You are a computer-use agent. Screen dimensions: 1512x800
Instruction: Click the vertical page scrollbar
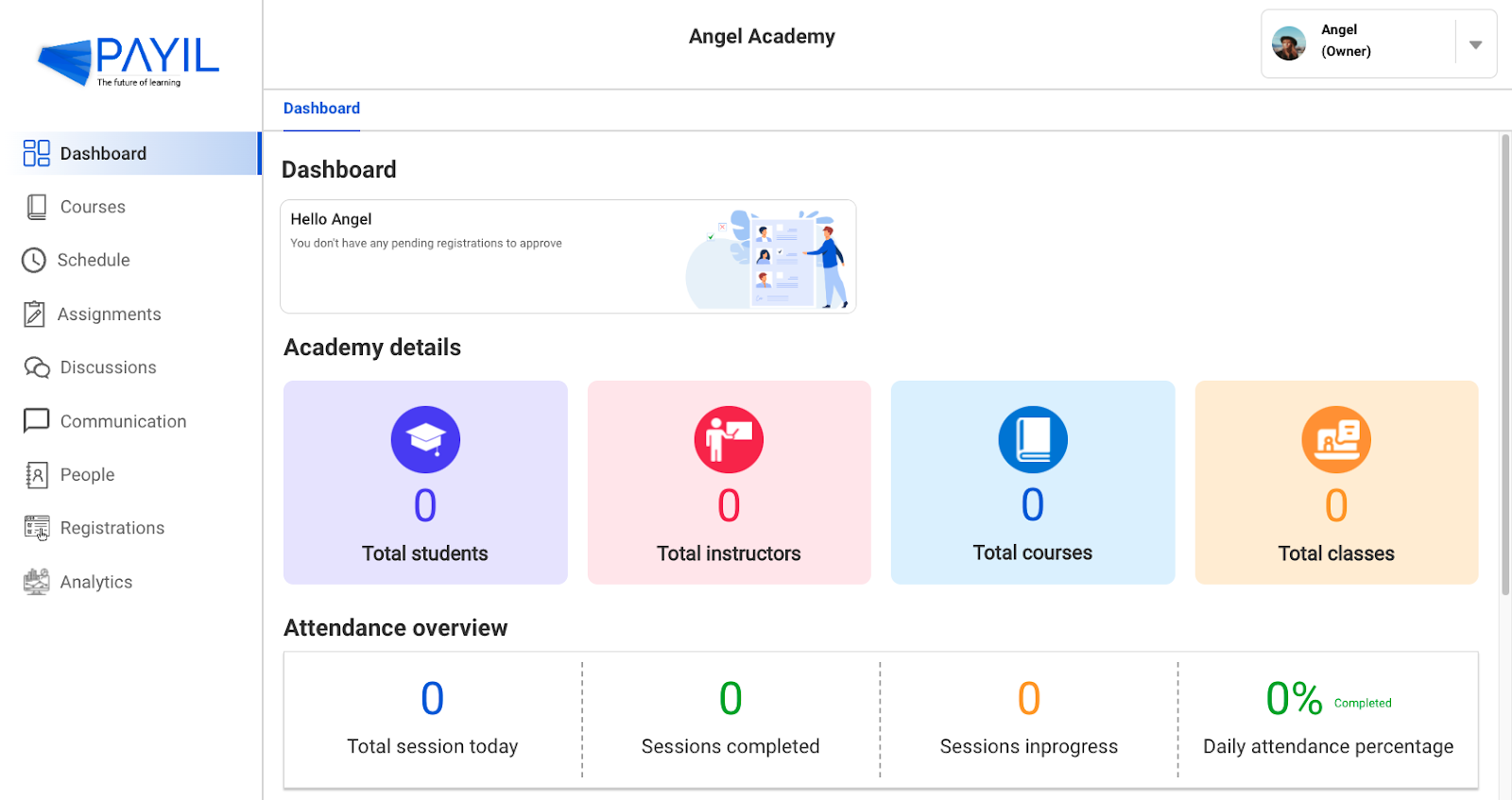(x=1505, y=366)
